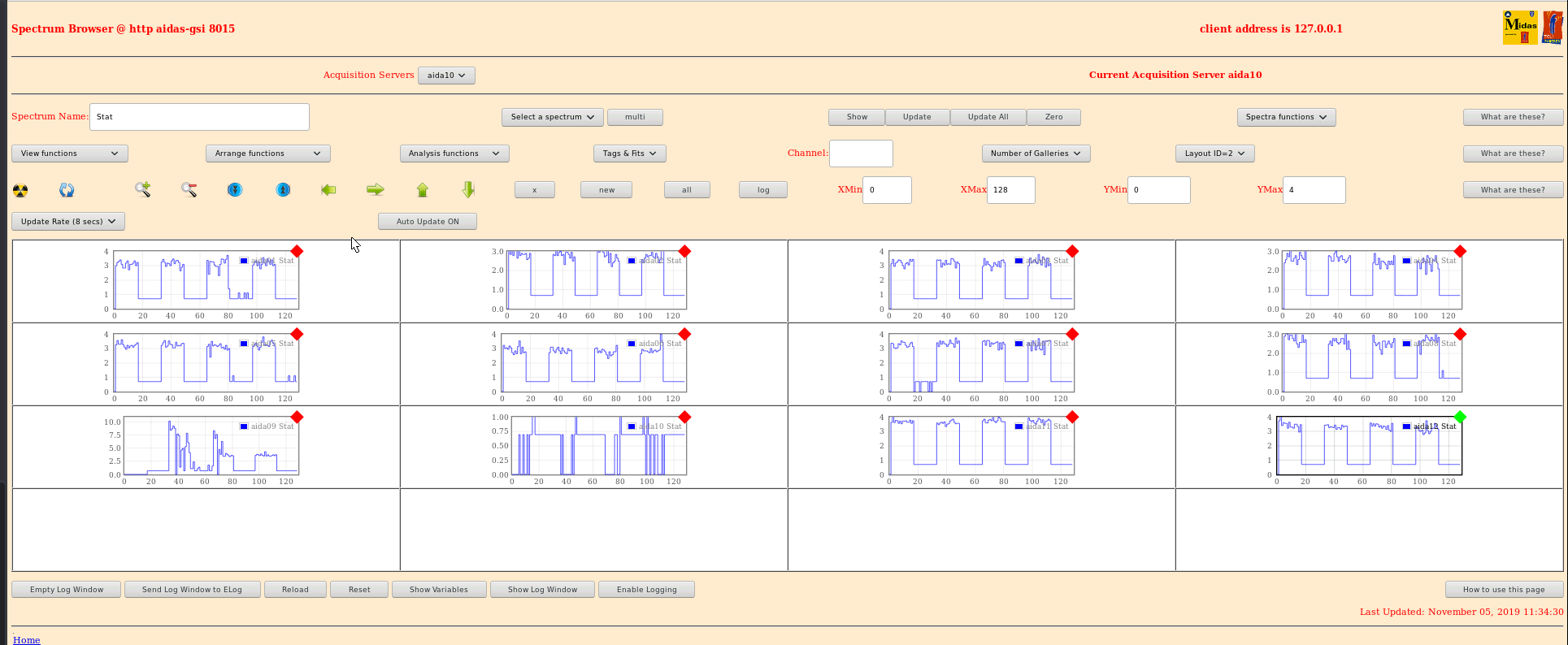Click the Enable Logging button
This screenshot has height=645, width=1568.
click(646, 590)
